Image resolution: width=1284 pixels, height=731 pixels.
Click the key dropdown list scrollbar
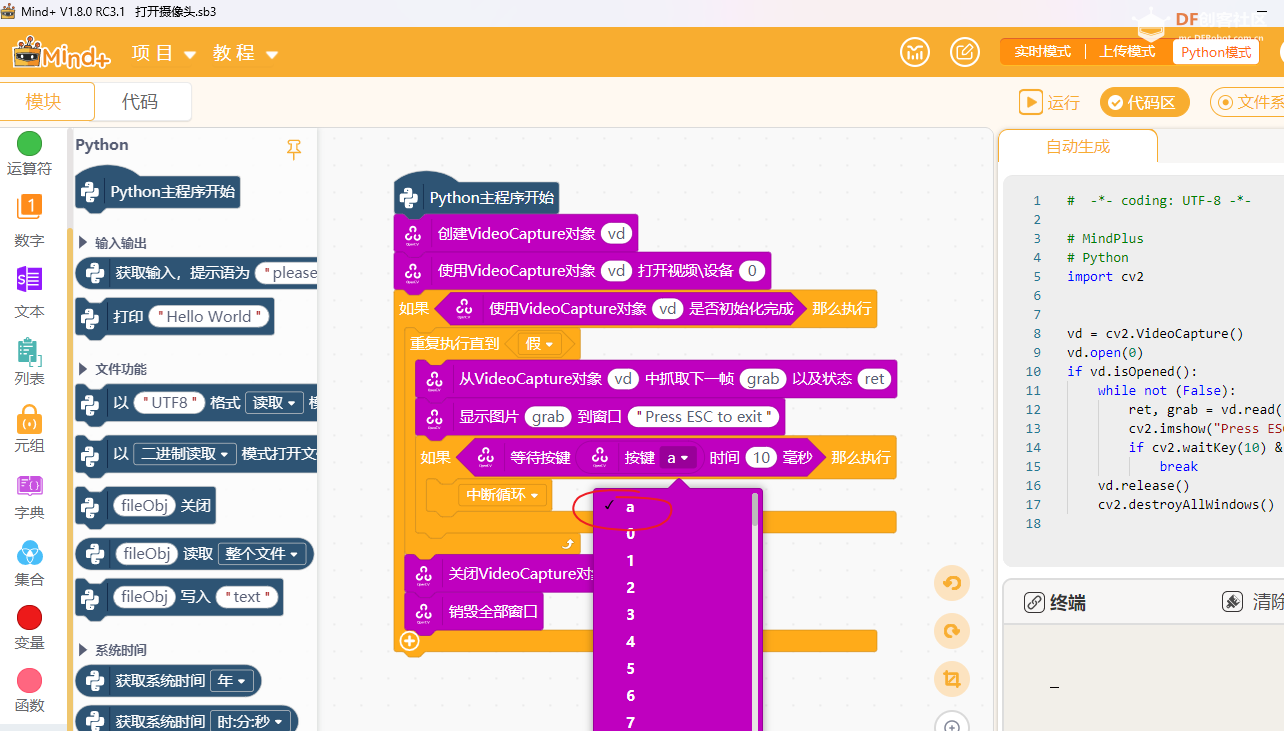[x=755, y=508]
